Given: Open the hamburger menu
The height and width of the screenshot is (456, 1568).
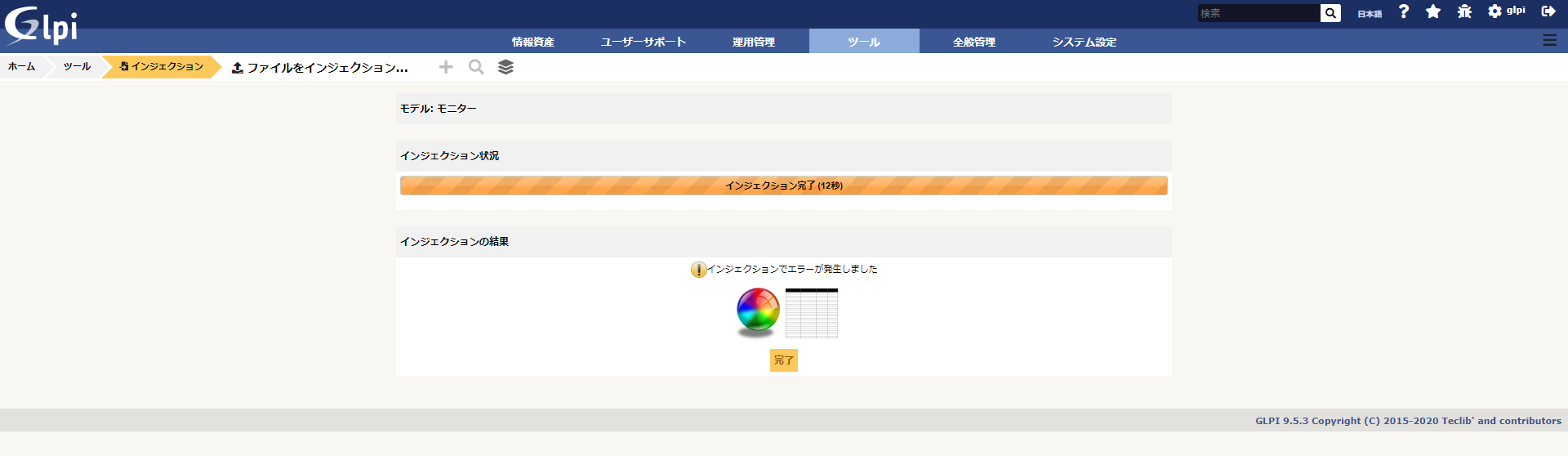Looking at the screenshot, I should 1549,40.
